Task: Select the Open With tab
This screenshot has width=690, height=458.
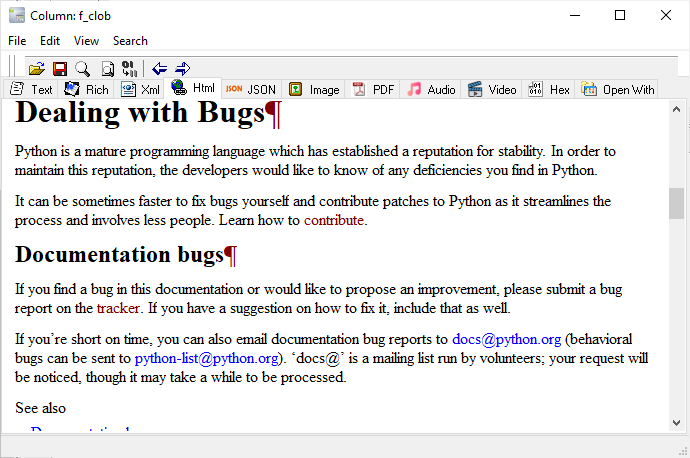Action: pos(617,89)
